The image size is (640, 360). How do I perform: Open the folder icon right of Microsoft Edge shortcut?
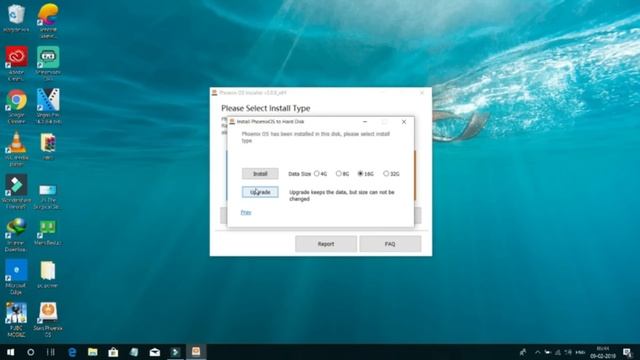tap(48, 274)
